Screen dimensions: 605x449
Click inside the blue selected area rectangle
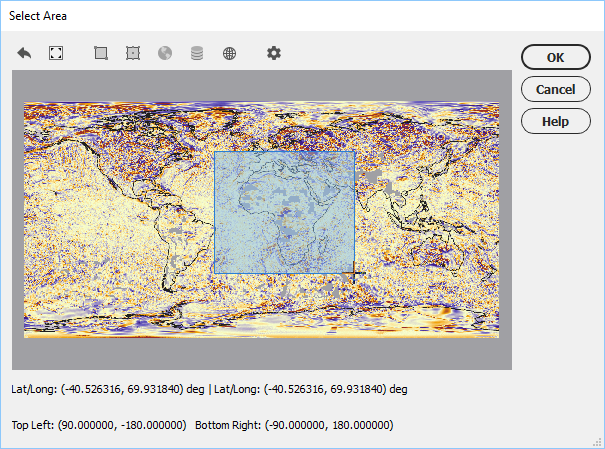click(x=284, y=212)
